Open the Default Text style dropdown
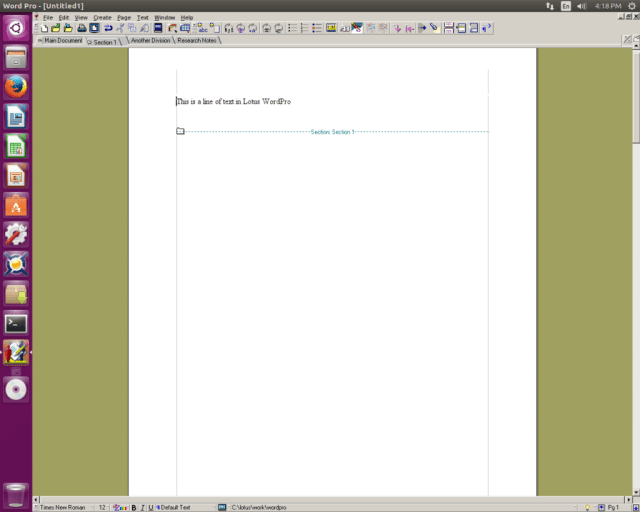 pos(186,508)
